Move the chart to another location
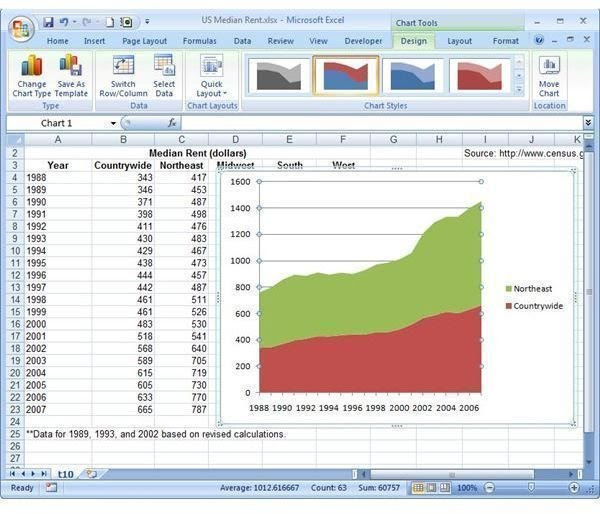The width and height of the screenshot is (600, 514). (x=549, y=76)
